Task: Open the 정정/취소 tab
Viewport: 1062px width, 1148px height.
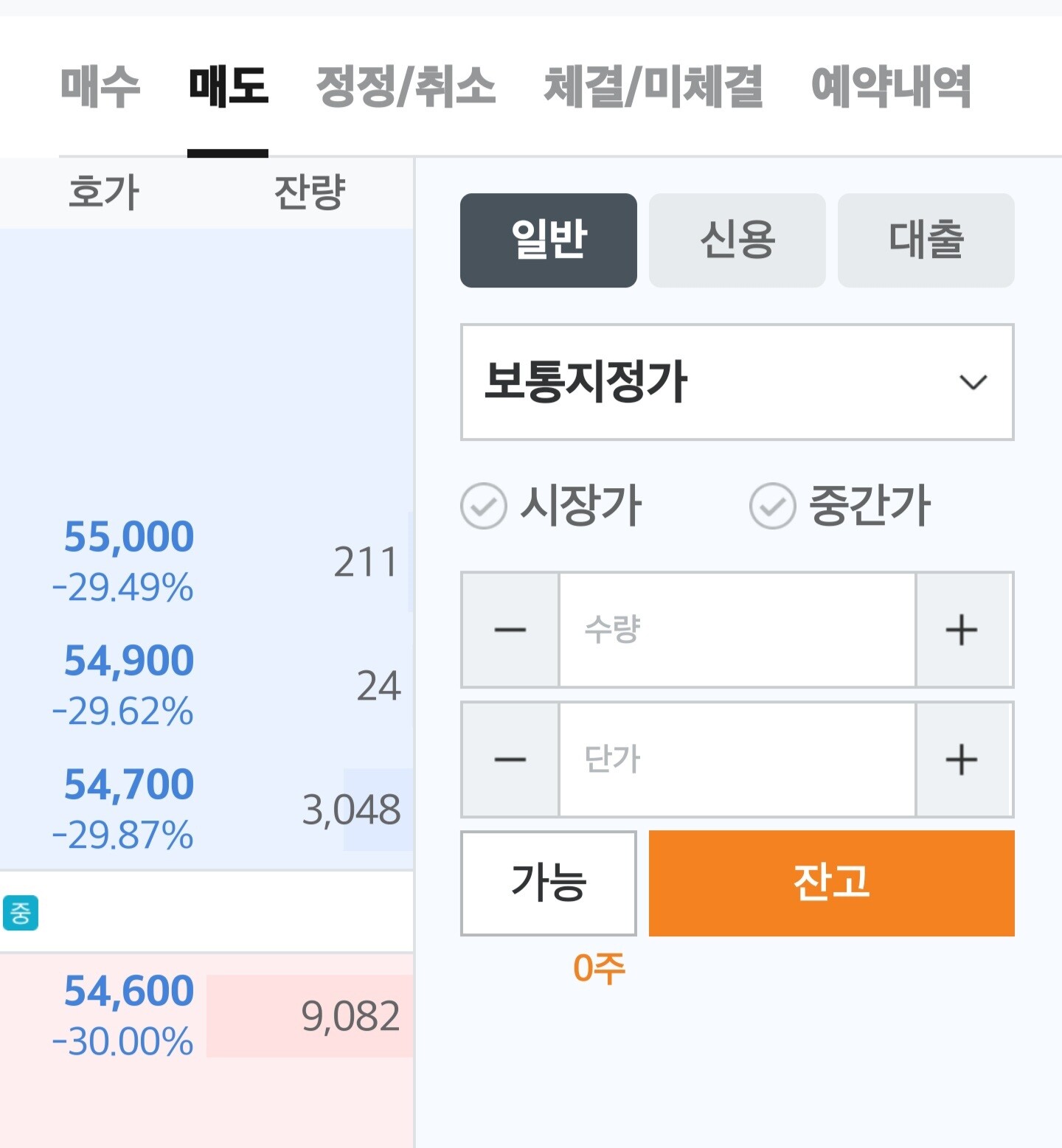Action: [x=406, y=87]
